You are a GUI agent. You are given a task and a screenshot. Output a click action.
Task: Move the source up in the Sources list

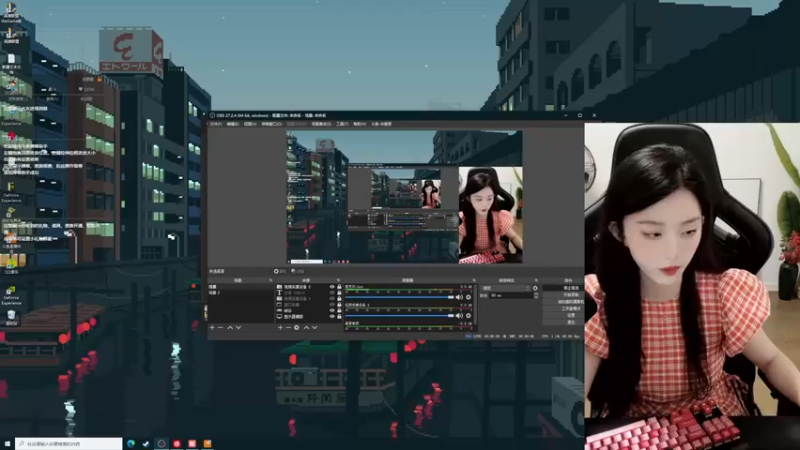(307, 328)
